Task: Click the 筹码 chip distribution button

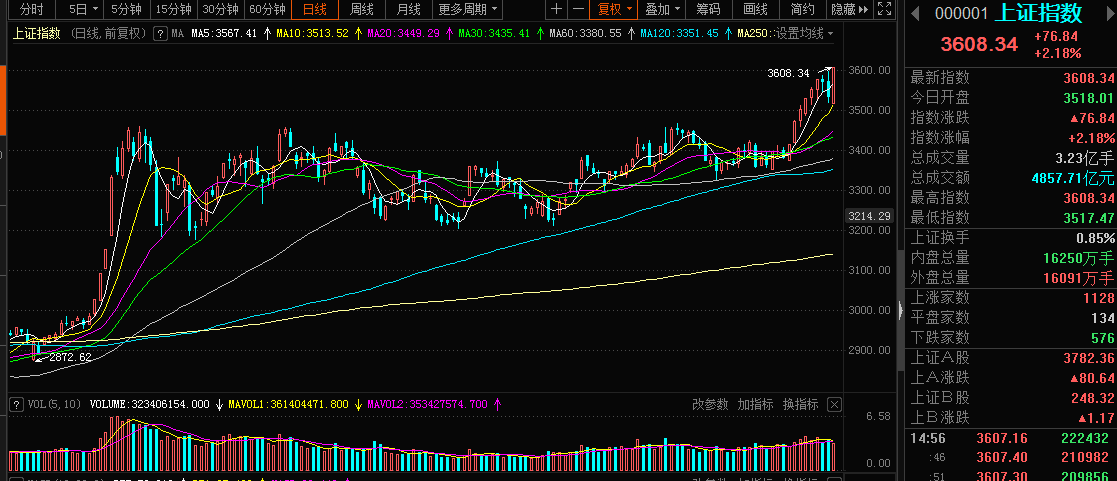Action: coord(708,9)
